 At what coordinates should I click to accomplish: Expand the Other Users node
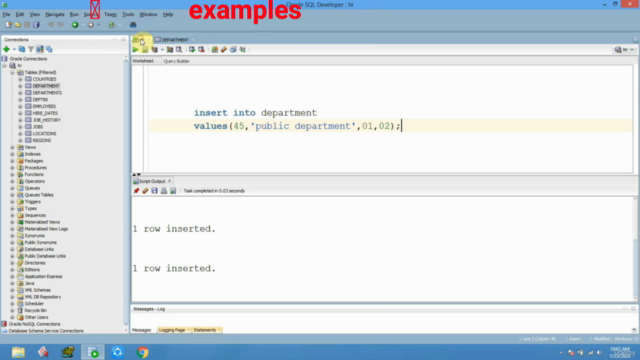click(x=13, y=317)
